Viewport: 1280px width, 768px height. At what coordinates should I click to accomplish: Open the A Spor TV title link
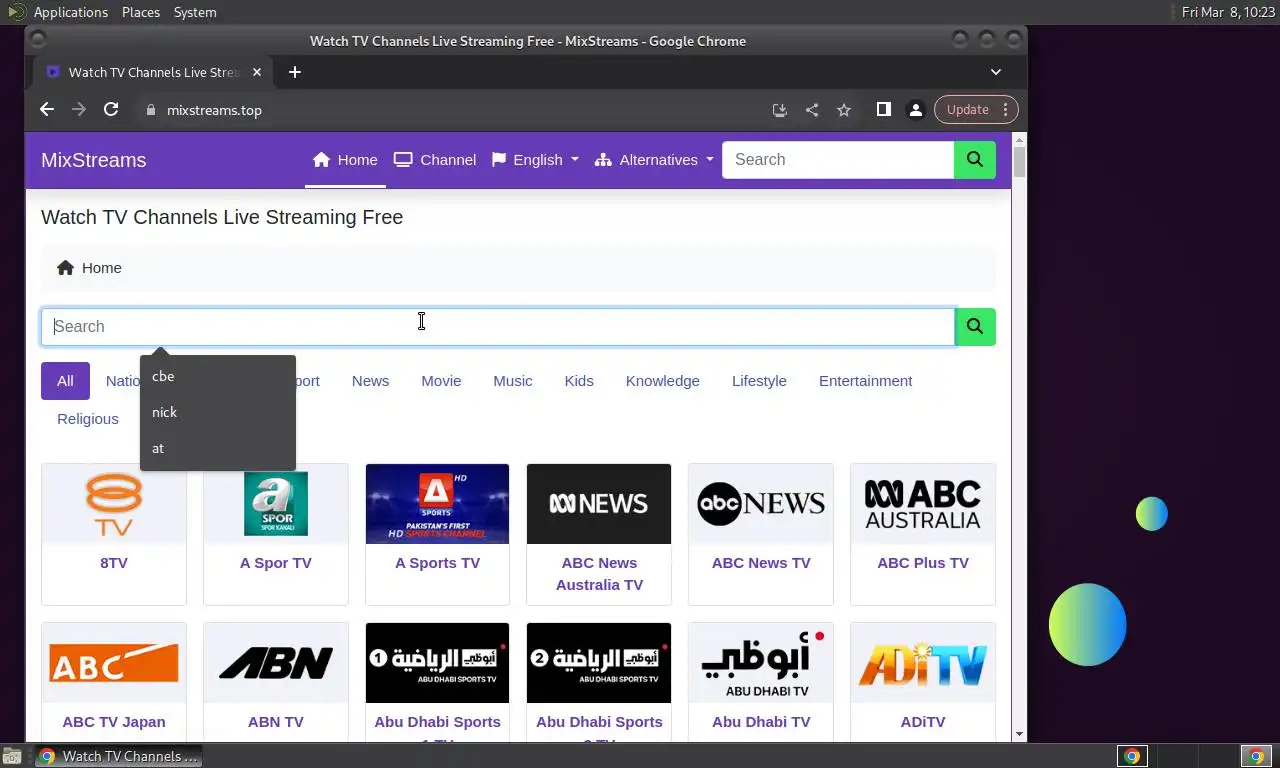click(276, 563)
